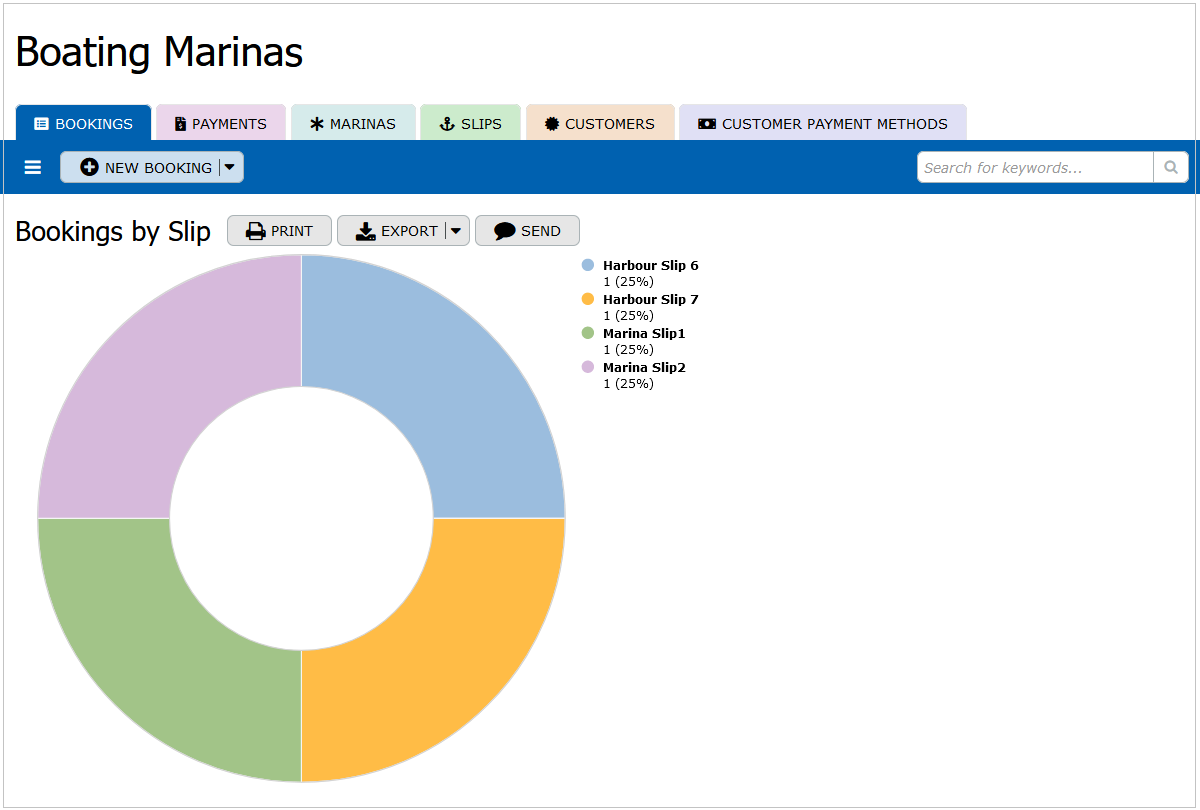Click in the keyword search field

1035,168
